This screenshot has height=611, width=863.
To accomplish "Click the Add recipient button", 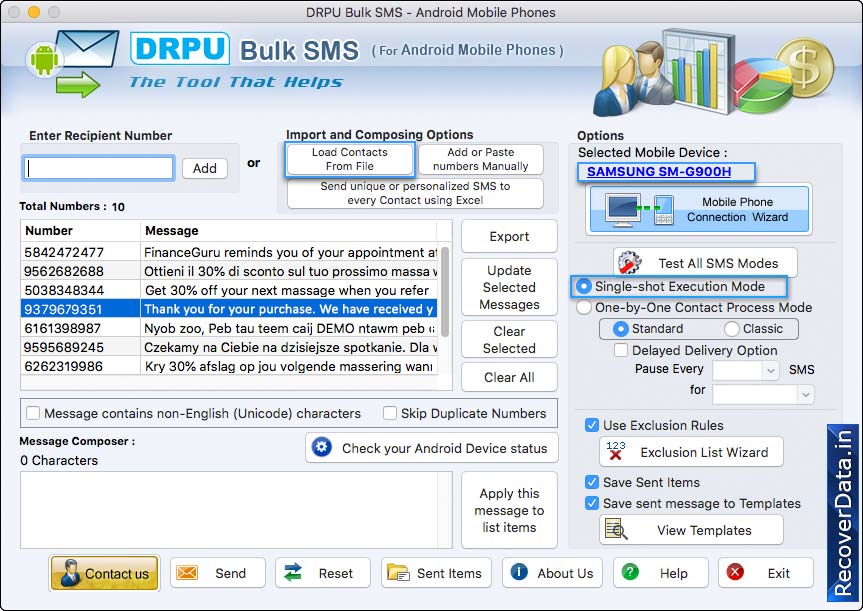I will click(205, 168).
